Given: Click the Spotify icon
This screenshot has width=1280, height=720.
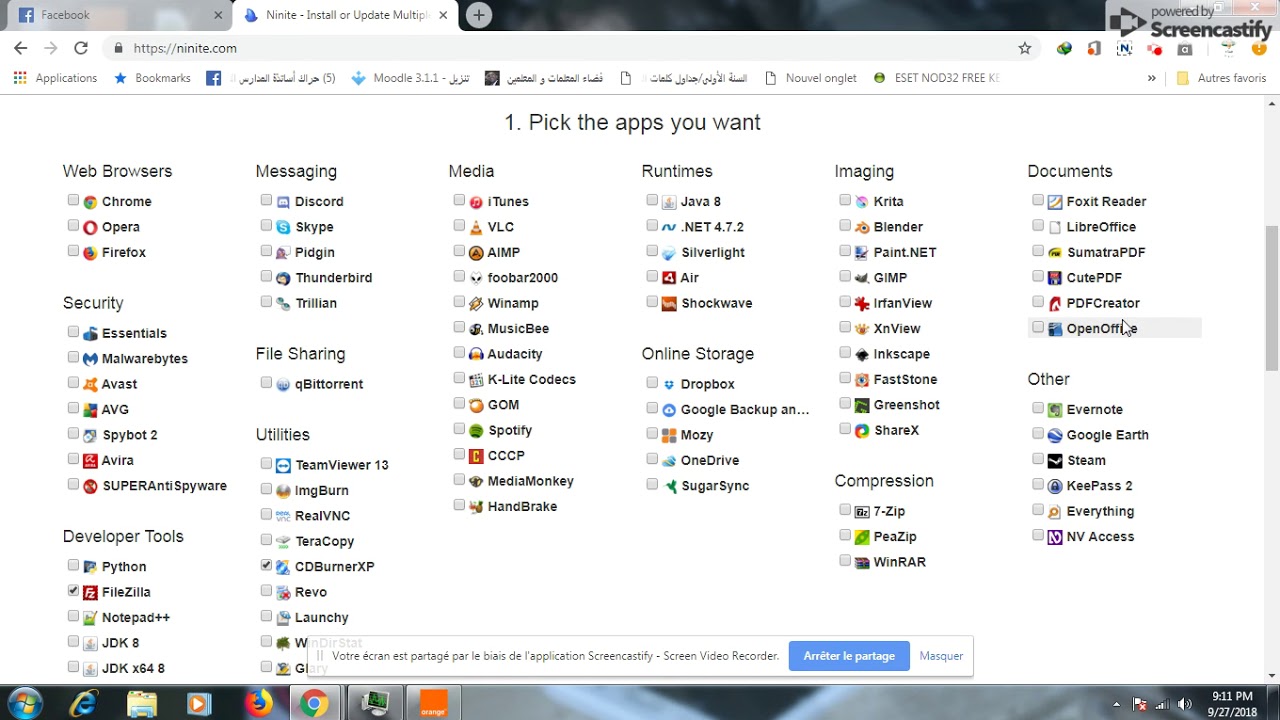Looking at the screenshot, I should coord(476,430).
